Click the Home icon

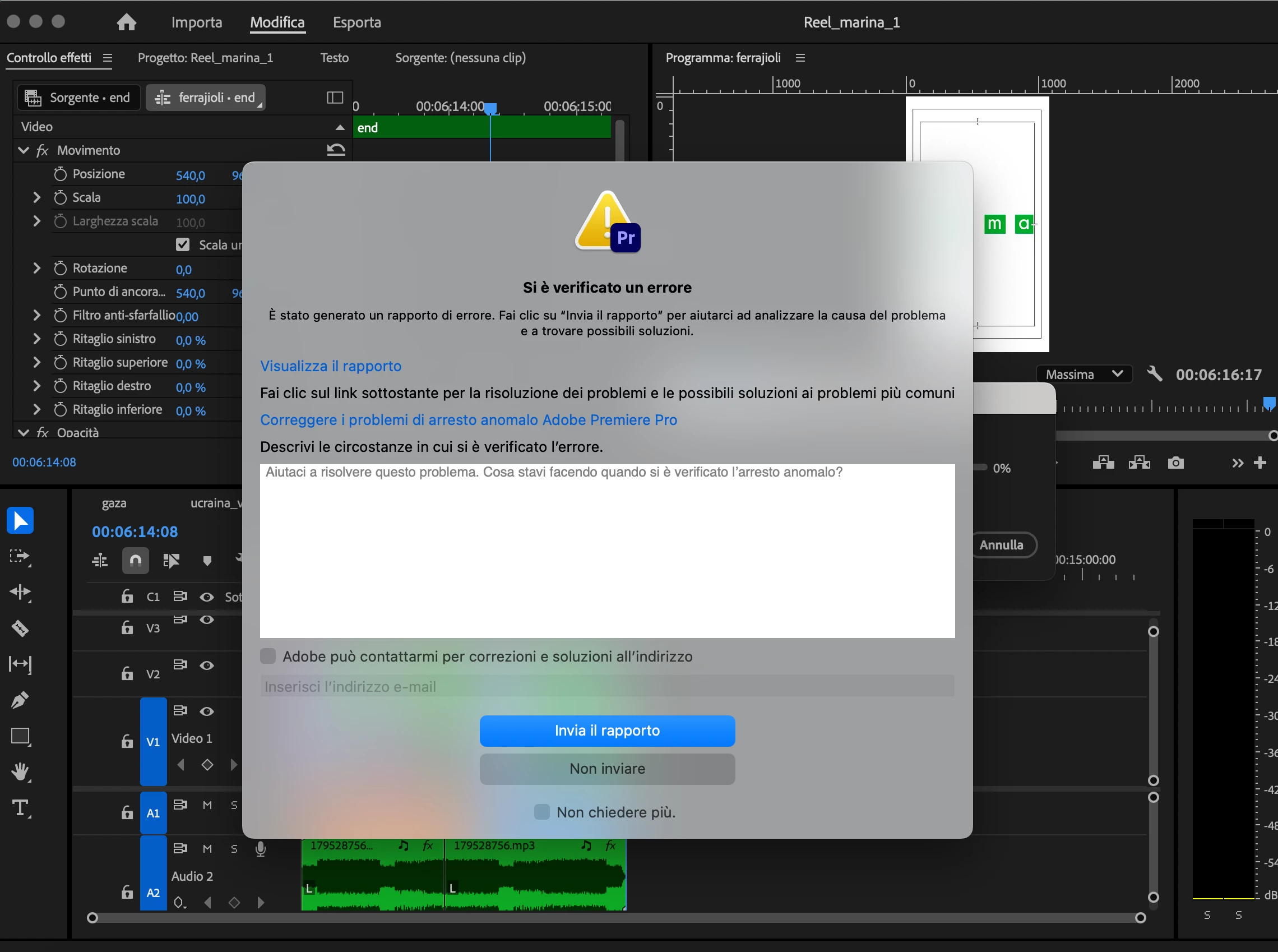click(126, 22)
